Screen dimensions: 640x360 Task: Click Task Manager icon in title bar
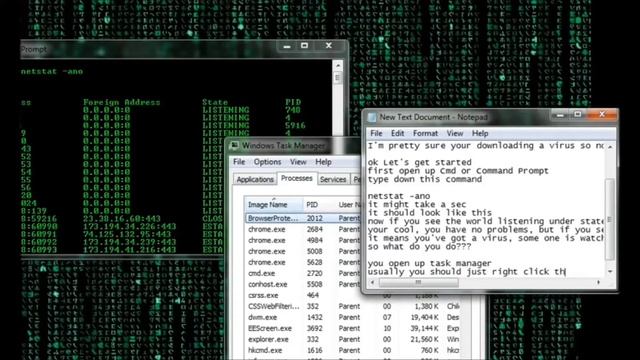234,146
